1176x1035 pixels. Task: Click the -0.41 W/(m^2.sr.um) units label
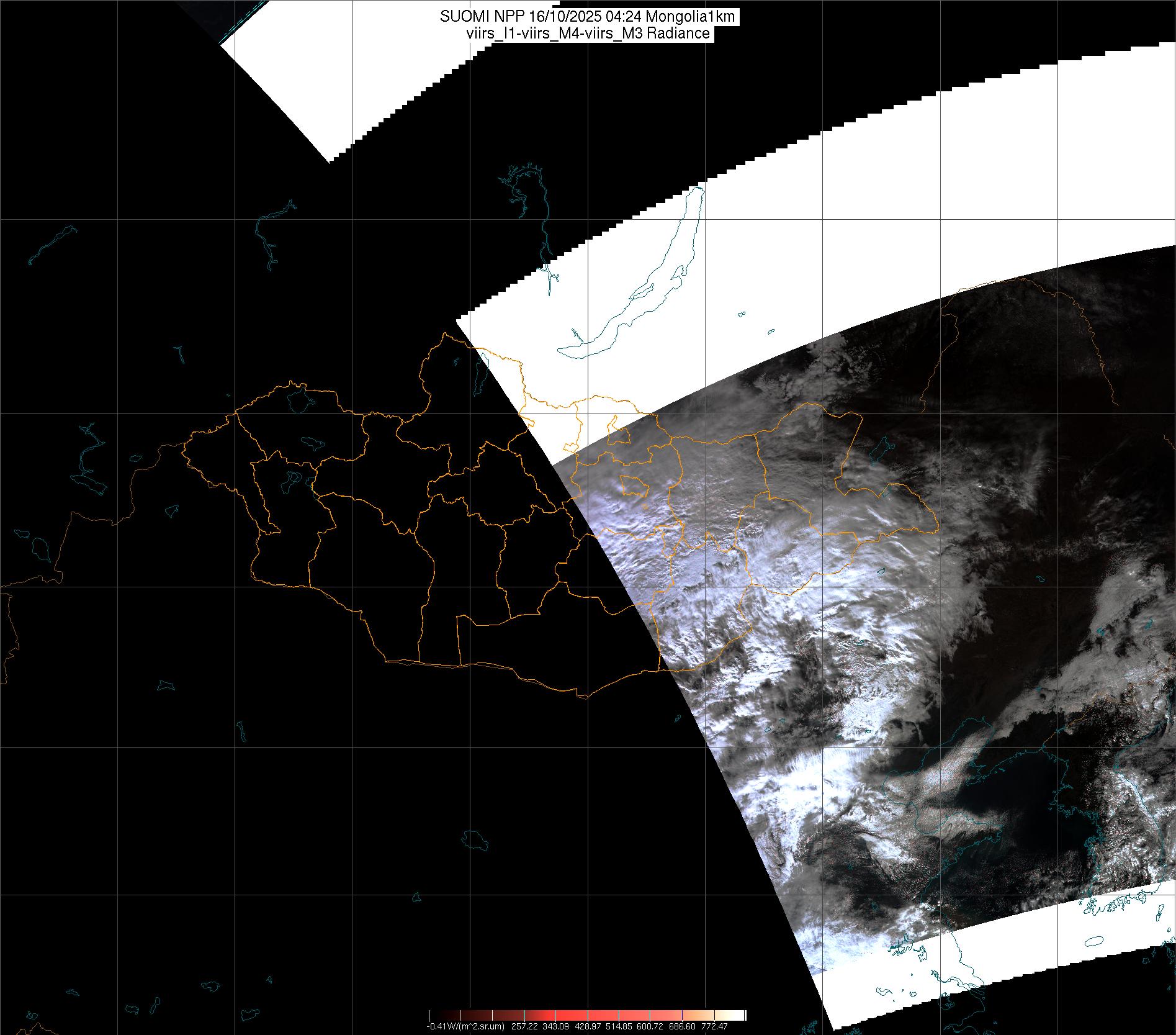pyautogui.click(x=465, y=1027)
